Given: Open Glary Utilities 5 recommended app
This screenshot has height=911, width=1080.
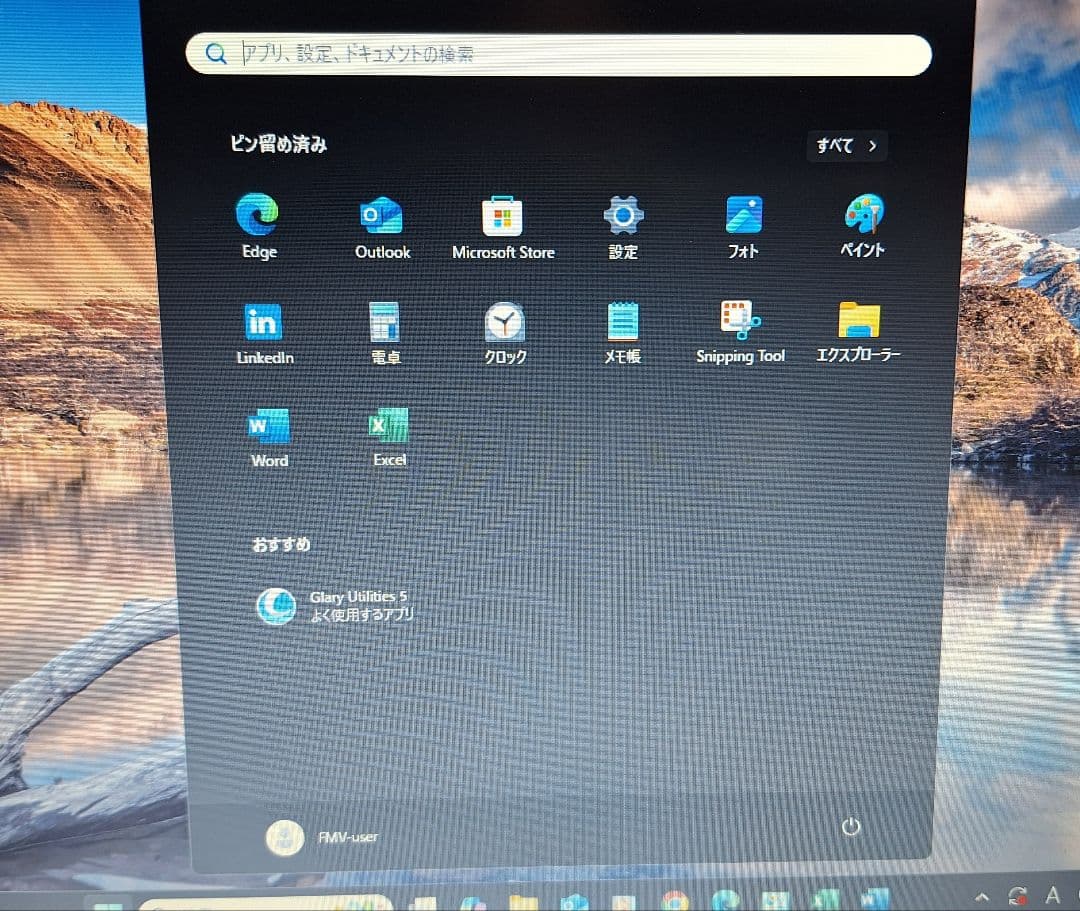Looking at the screenshot, I should click(x=335, y=606).
